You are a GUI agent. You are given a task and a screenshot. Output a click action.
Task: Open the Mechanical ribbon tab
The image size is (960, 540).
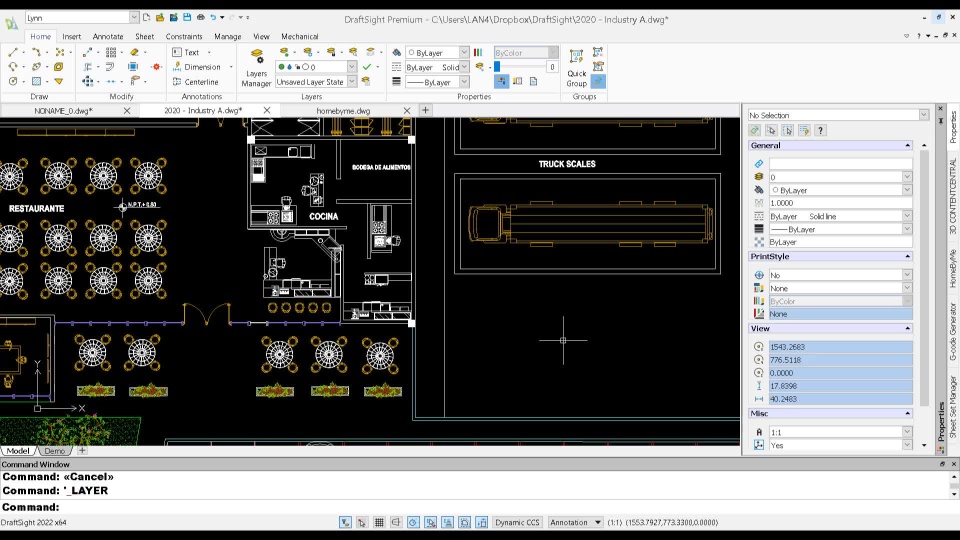(299, 37)
